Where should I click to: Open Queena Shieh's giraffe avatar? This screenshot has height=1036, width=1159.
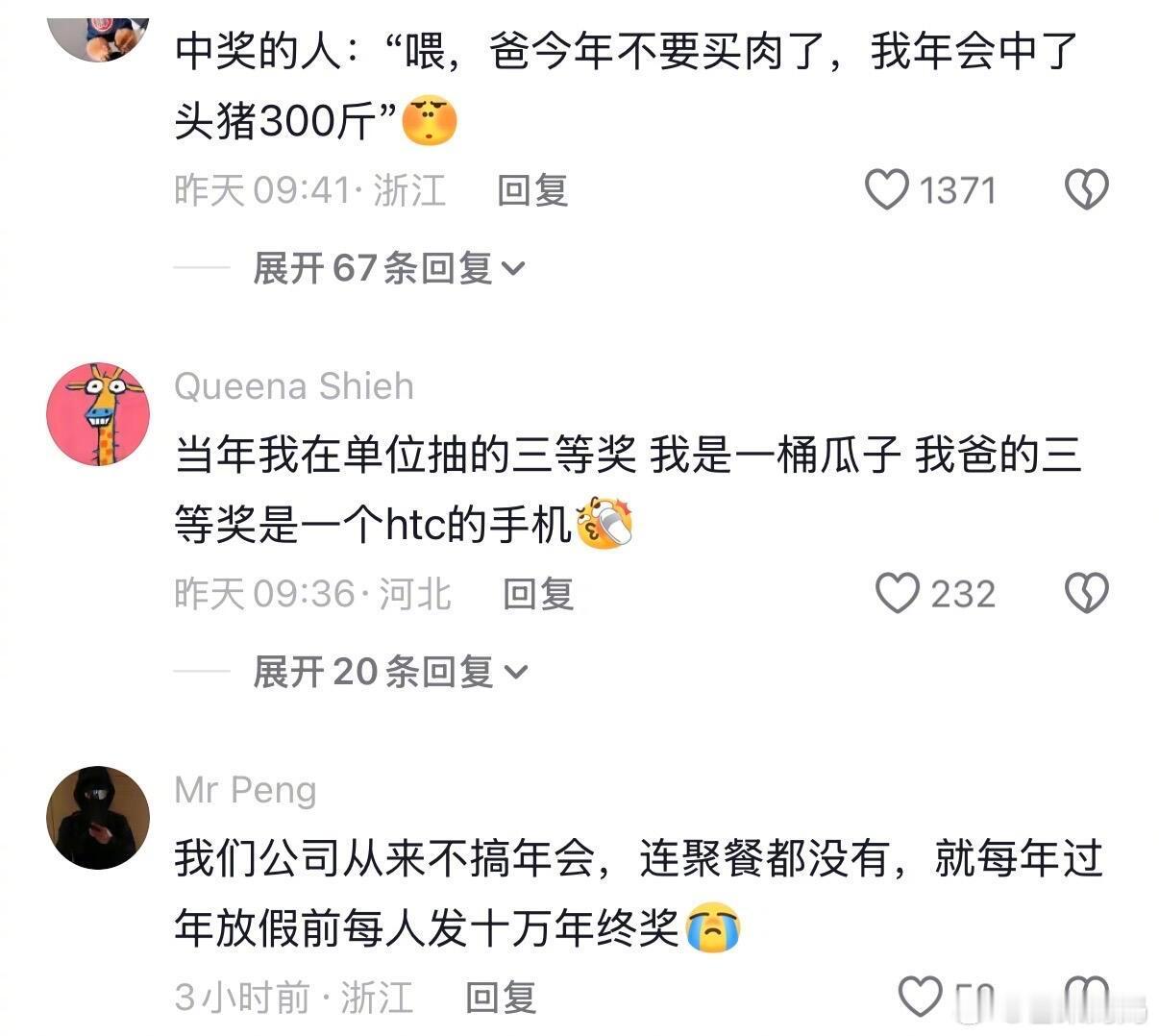98,414
